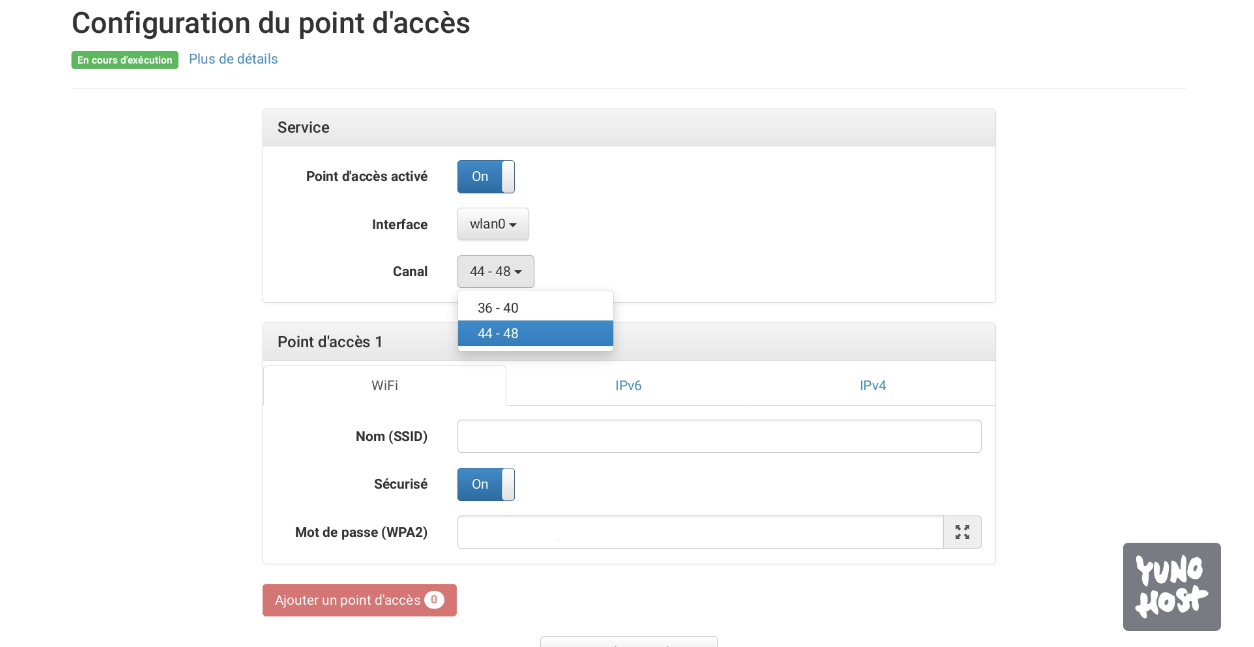Disable the Sécurisé switch
This screenshot has width=1254, height=647.
tap(486, 485)
